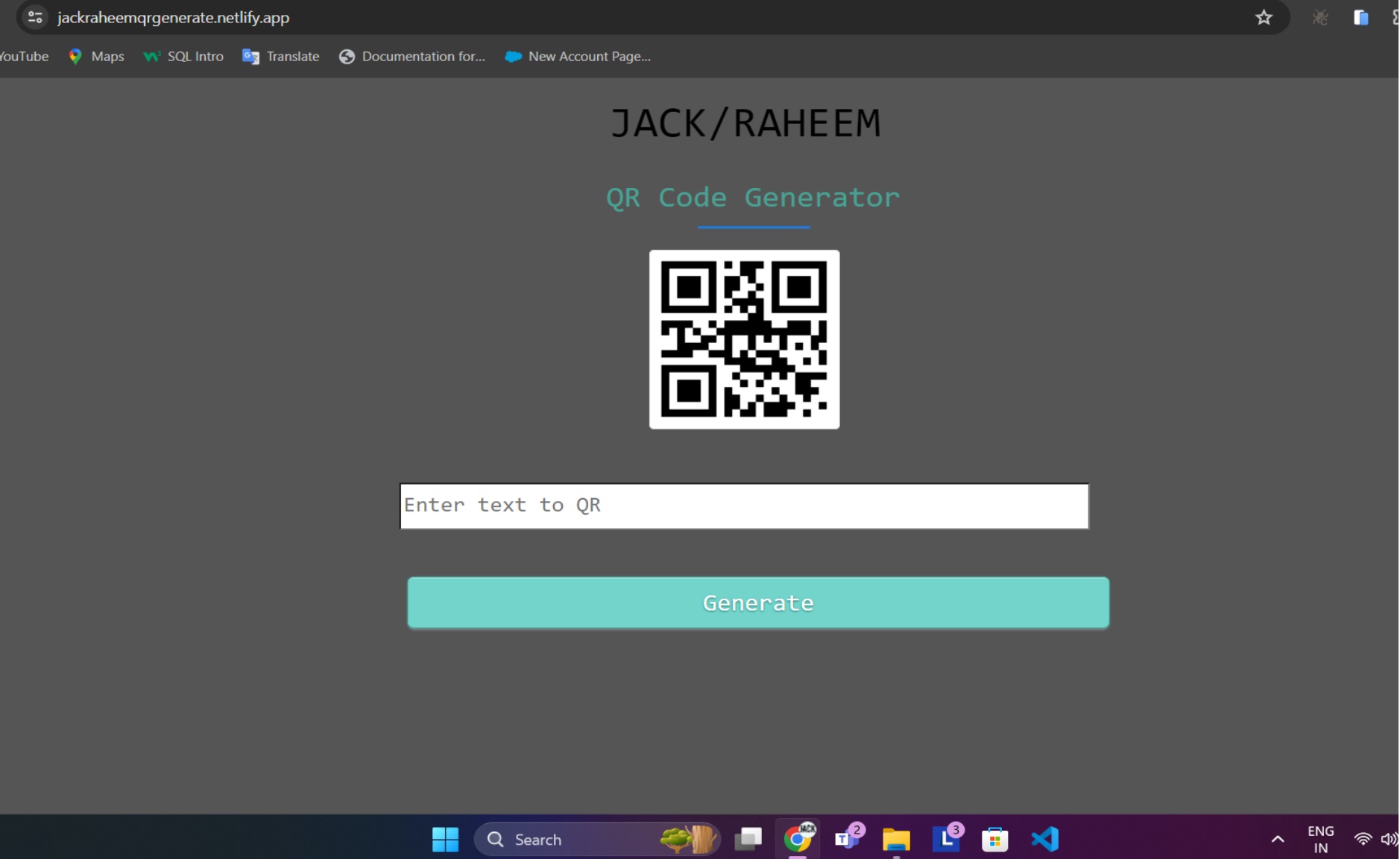Open the Translate bookmark
1400x859 pixels.
pyautogui.click(x=281, y=57)
